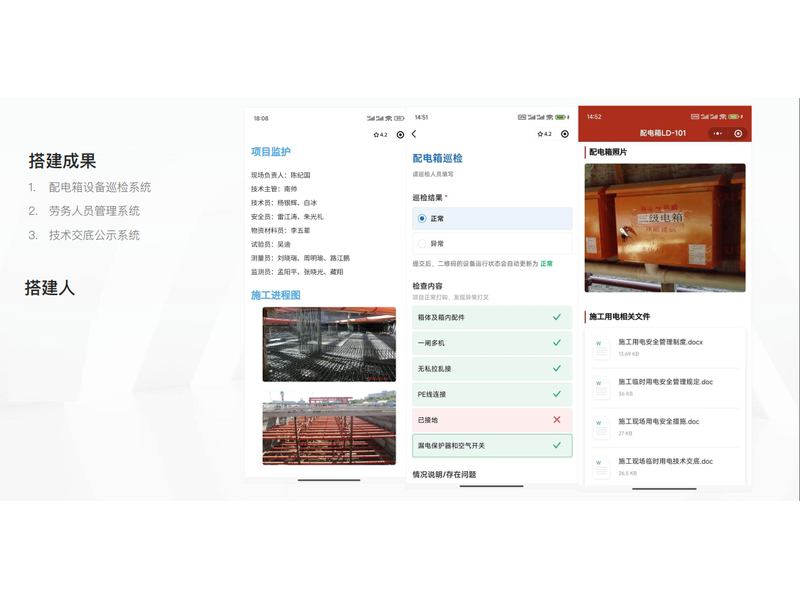Open three-dot menu in 配电箱LD-101 header
The image size is (800, 600).
717,133
